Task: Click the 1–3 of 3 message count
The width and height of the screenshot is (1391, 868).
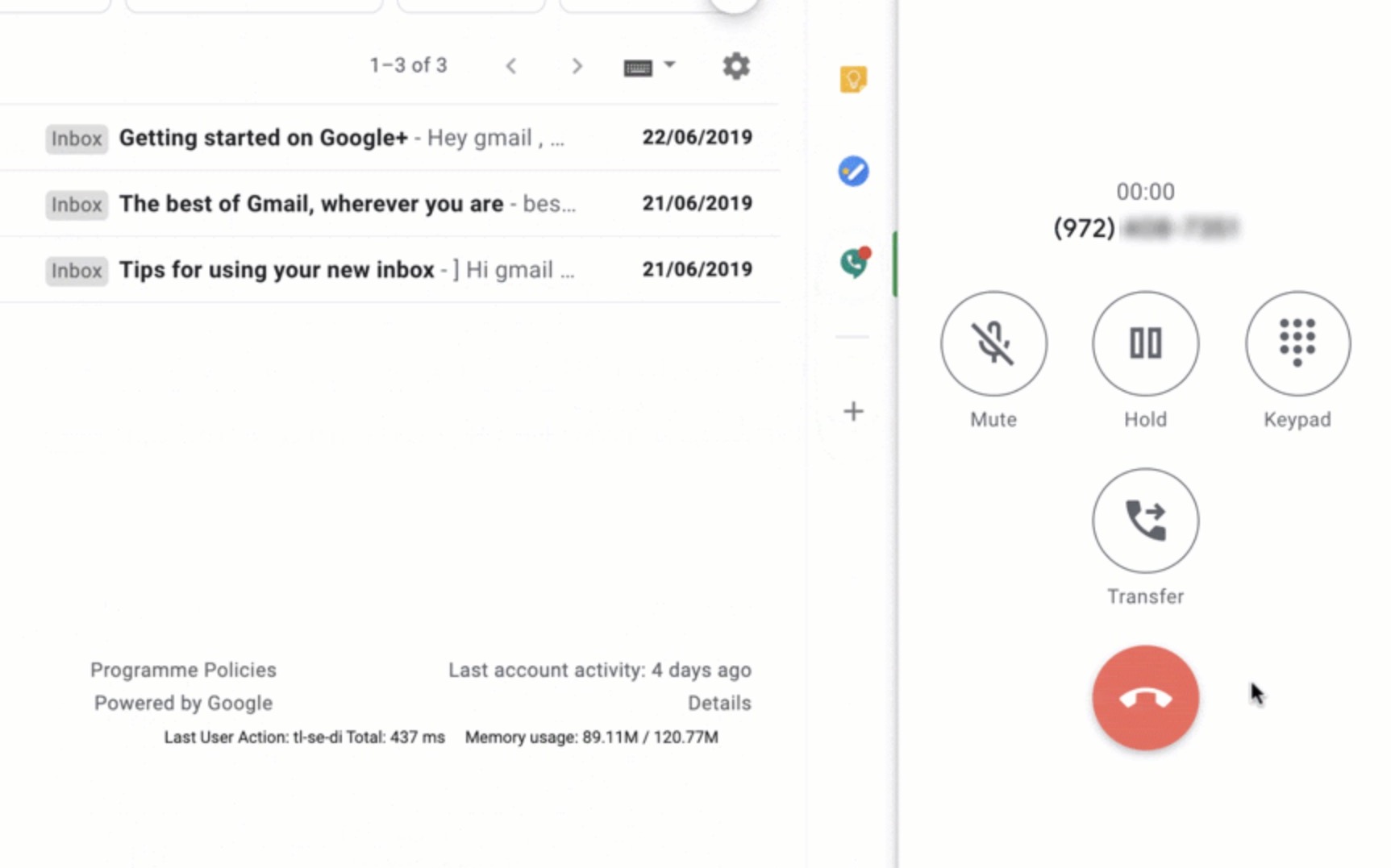Action: click(408, 65)
